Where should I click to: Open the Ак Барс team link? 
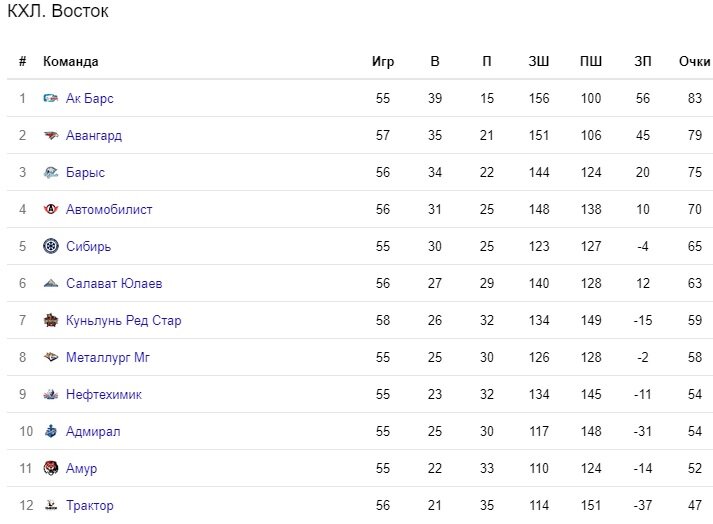(x=90, y=98)
